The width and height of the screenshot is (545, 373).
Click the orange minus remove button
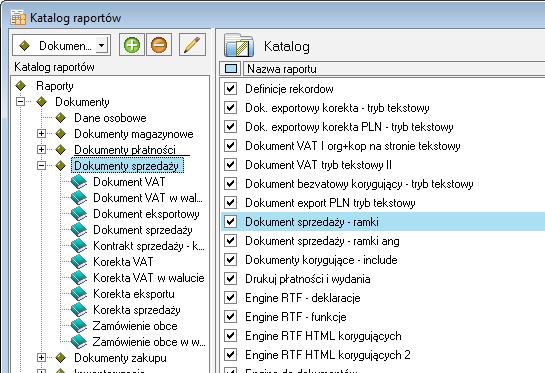[159, 45]
